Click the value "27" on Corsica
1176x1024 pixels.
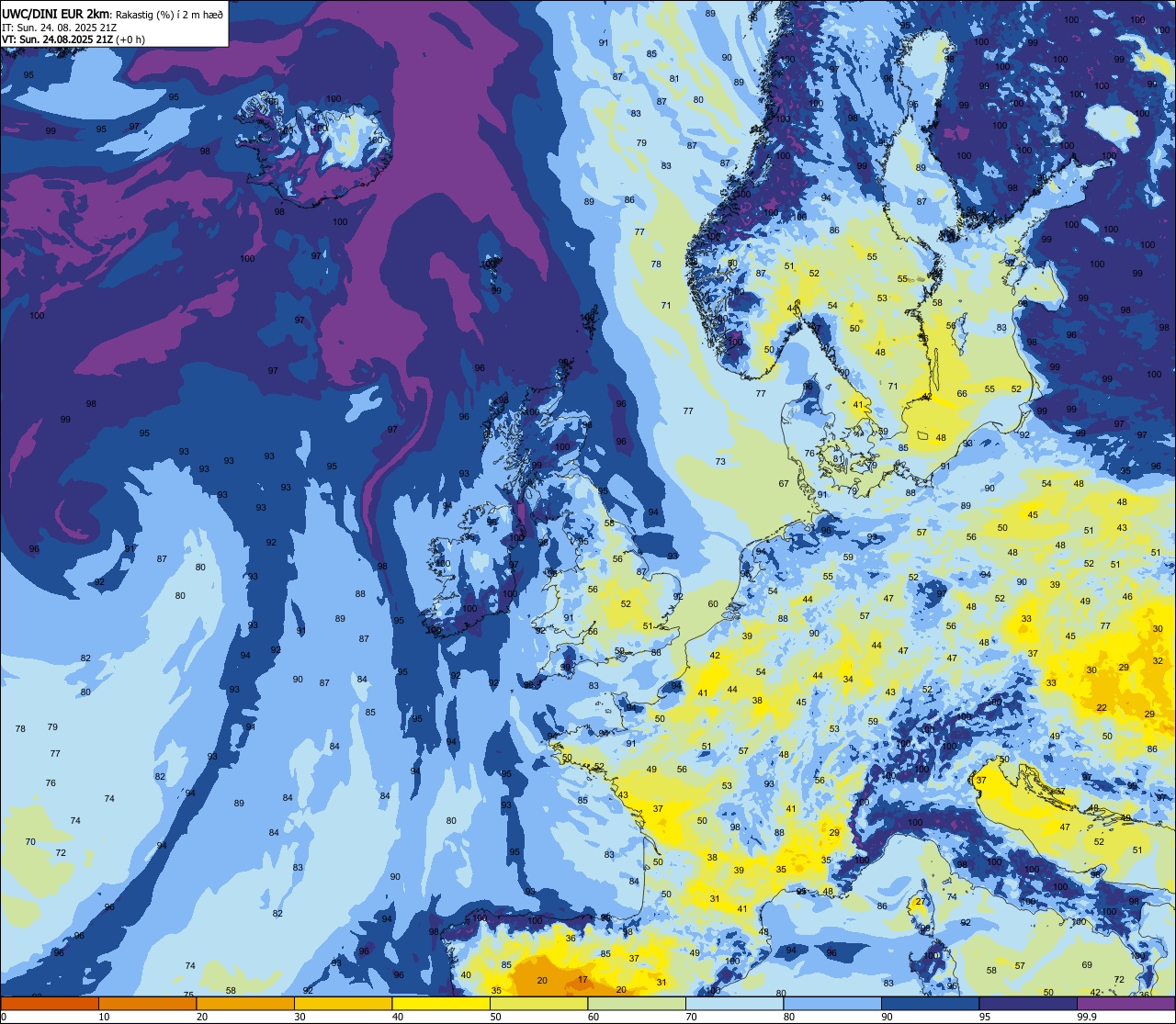tap(920, 902)
